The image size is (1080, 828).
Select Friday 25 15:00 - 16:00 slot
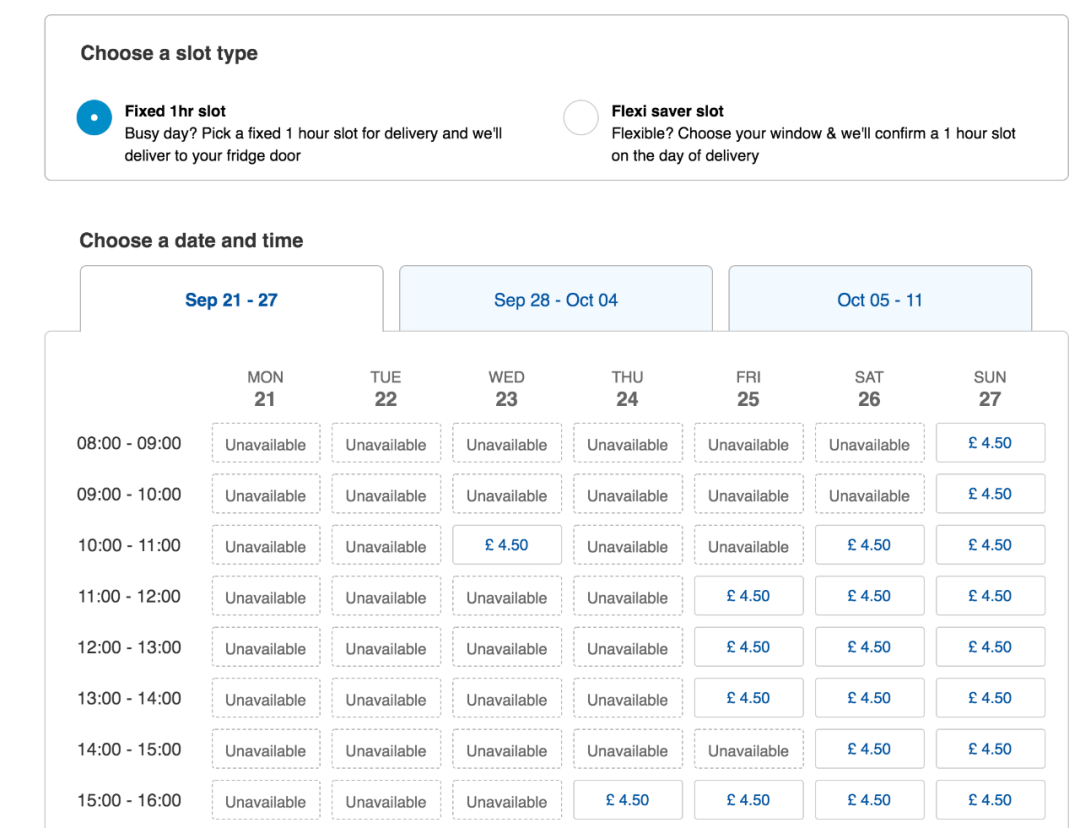click(748, 800)
